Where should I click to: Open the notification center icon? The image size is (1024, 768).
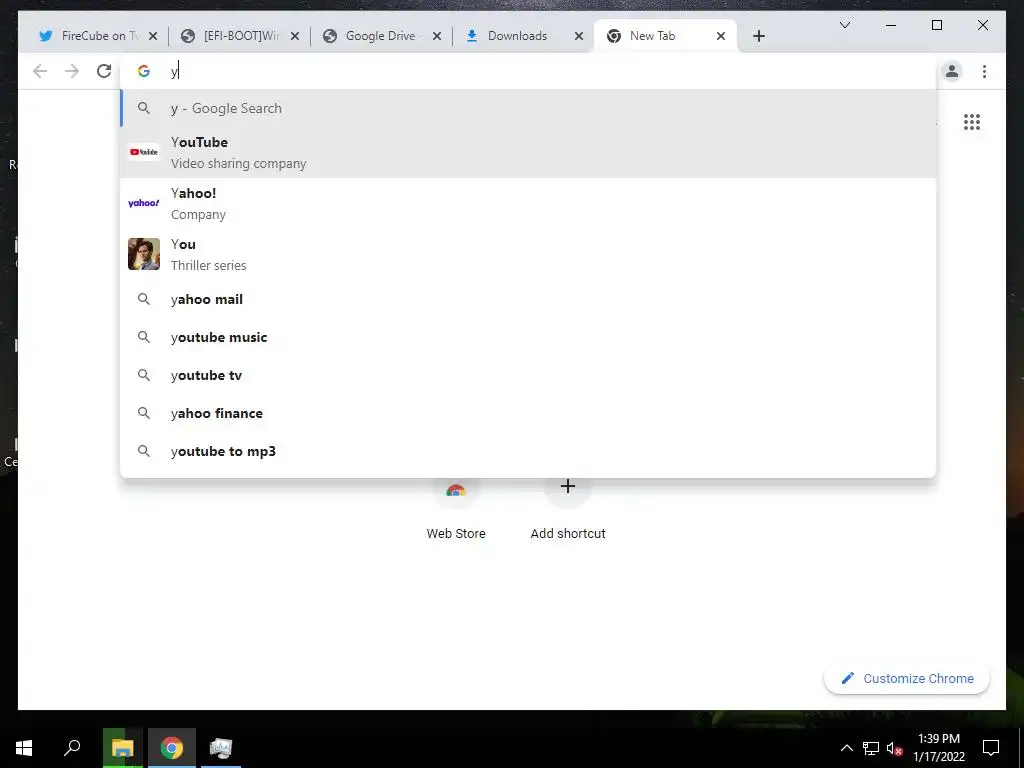991,748
